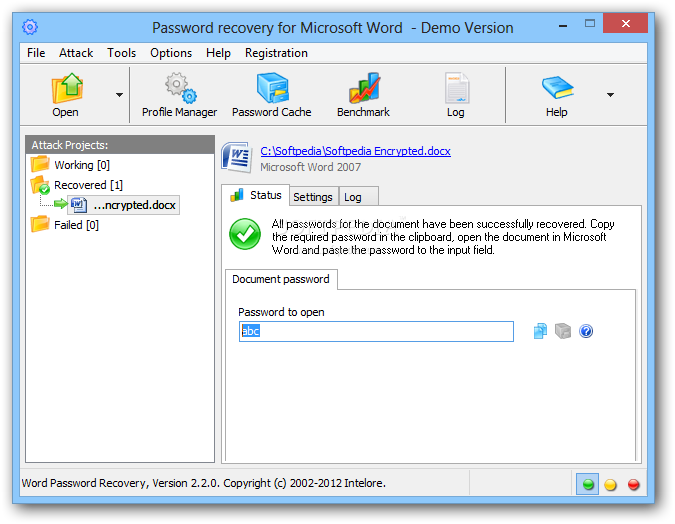
Task: Expand the Open button dropdown arrow
Action: (119, 95)
